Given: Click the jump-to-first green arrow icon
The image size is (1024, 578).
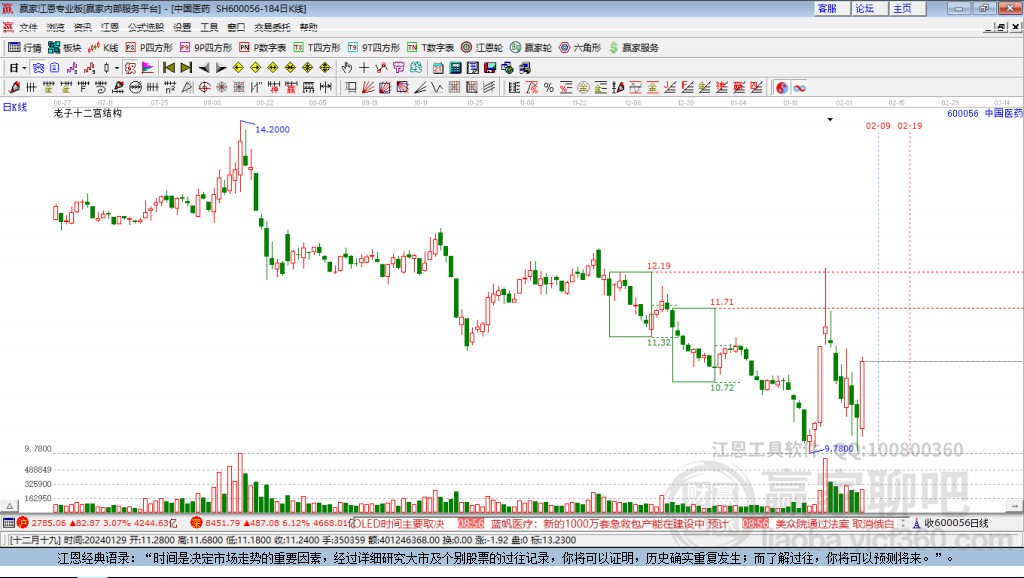Looking at the screenshot, I should coord(168,68).
